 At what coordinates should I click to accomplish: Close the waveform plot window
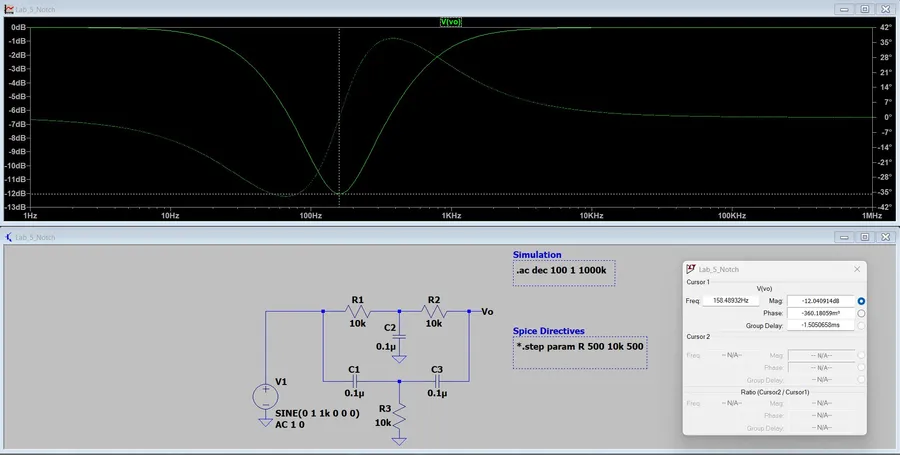click(886, 9)
